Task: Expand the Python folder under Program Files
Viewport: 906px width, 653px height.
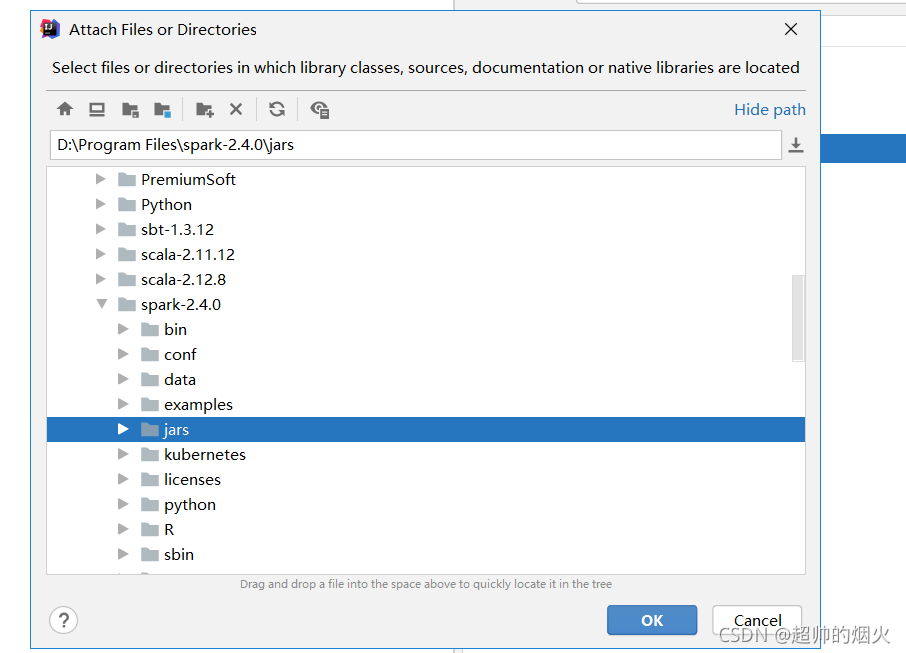Action: 101,204
